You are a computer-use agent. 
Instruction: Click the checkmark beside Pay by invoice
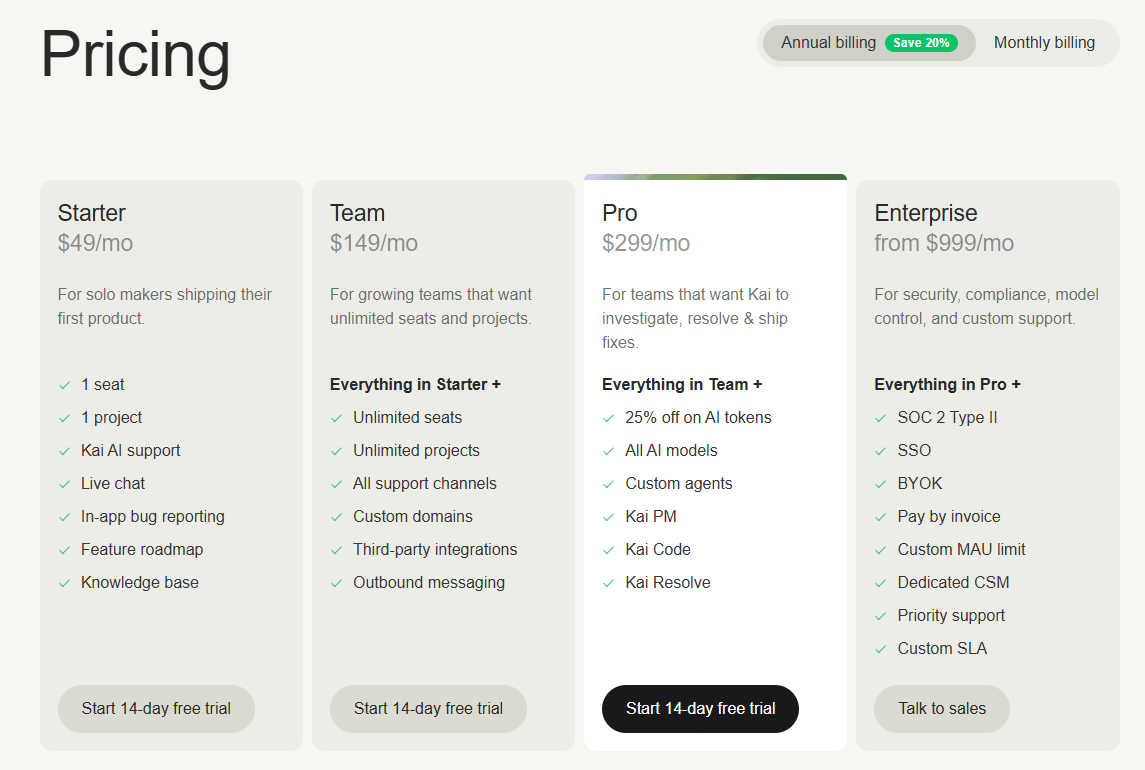point(881,517)
